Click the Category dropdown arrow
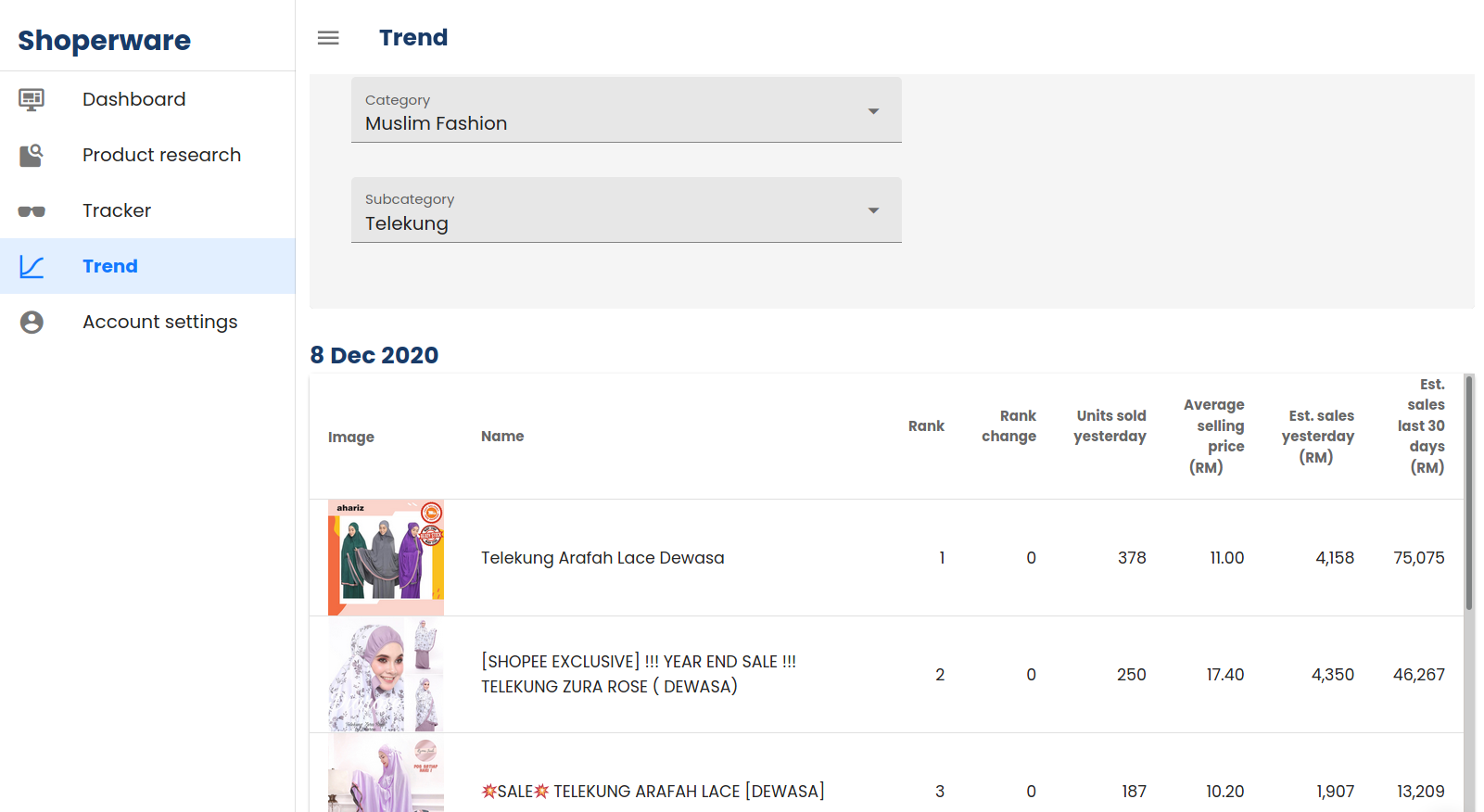The image size is (1484, 812). point(873,111)
